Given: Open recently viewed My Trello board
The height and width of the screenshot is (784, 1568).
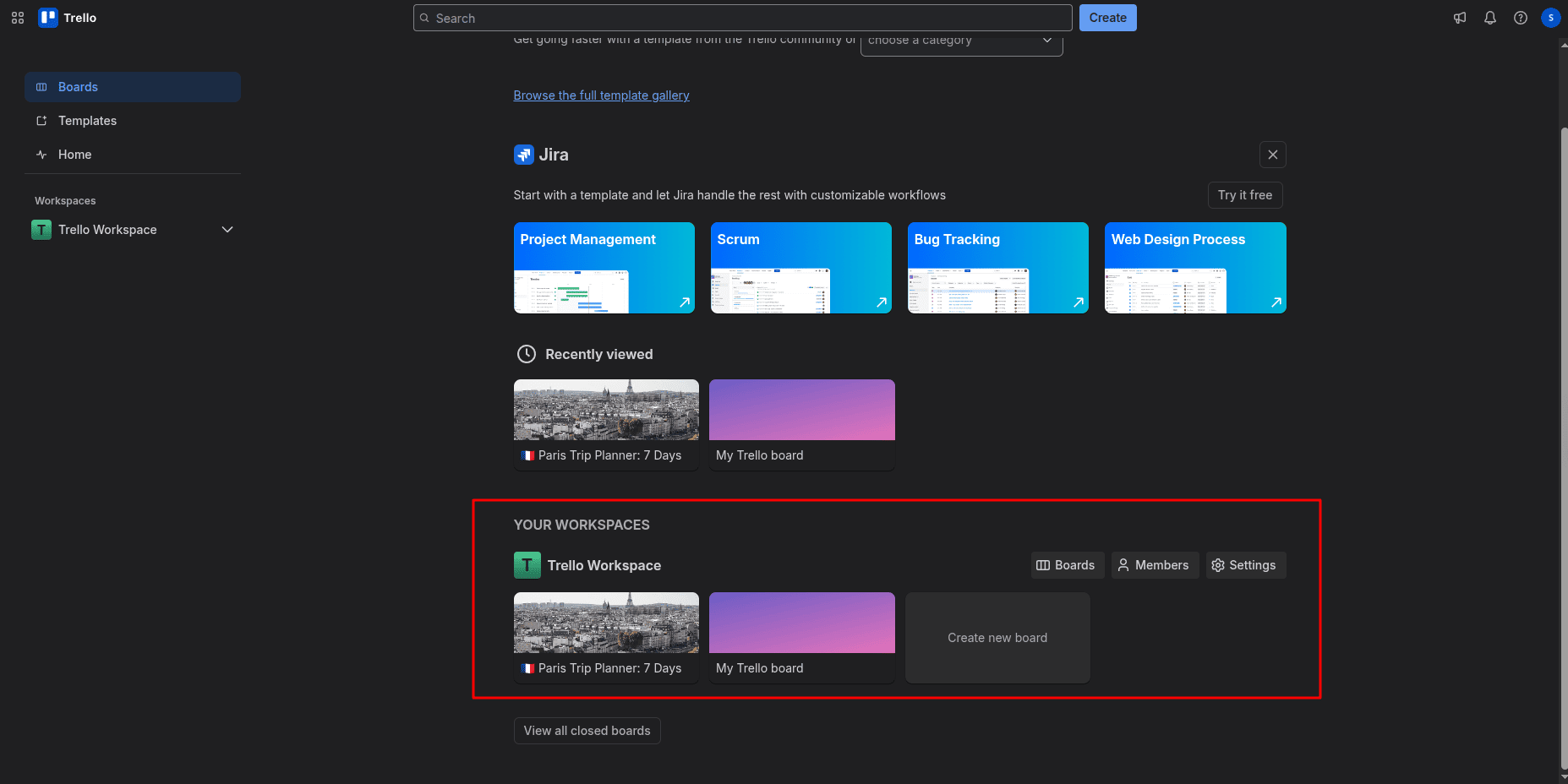Looking at the screenshot, I should [x=802, y=425].
